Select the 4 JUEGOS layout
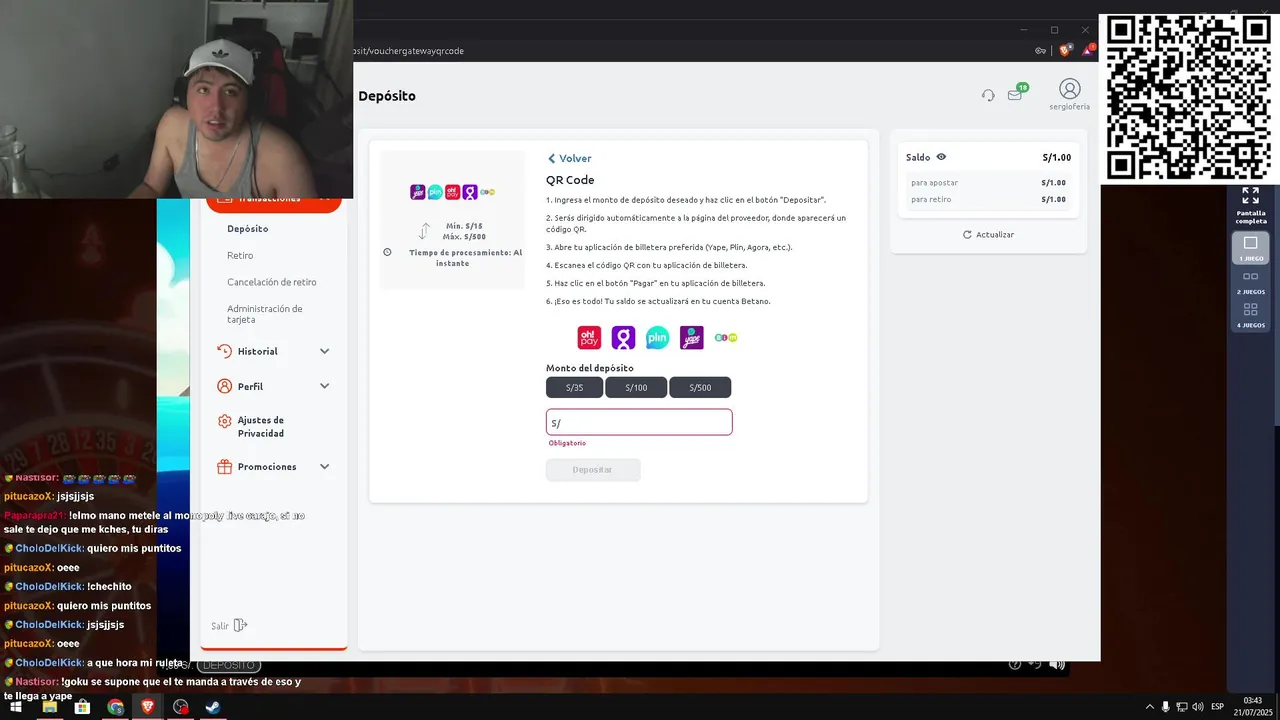 (1250, 315)
